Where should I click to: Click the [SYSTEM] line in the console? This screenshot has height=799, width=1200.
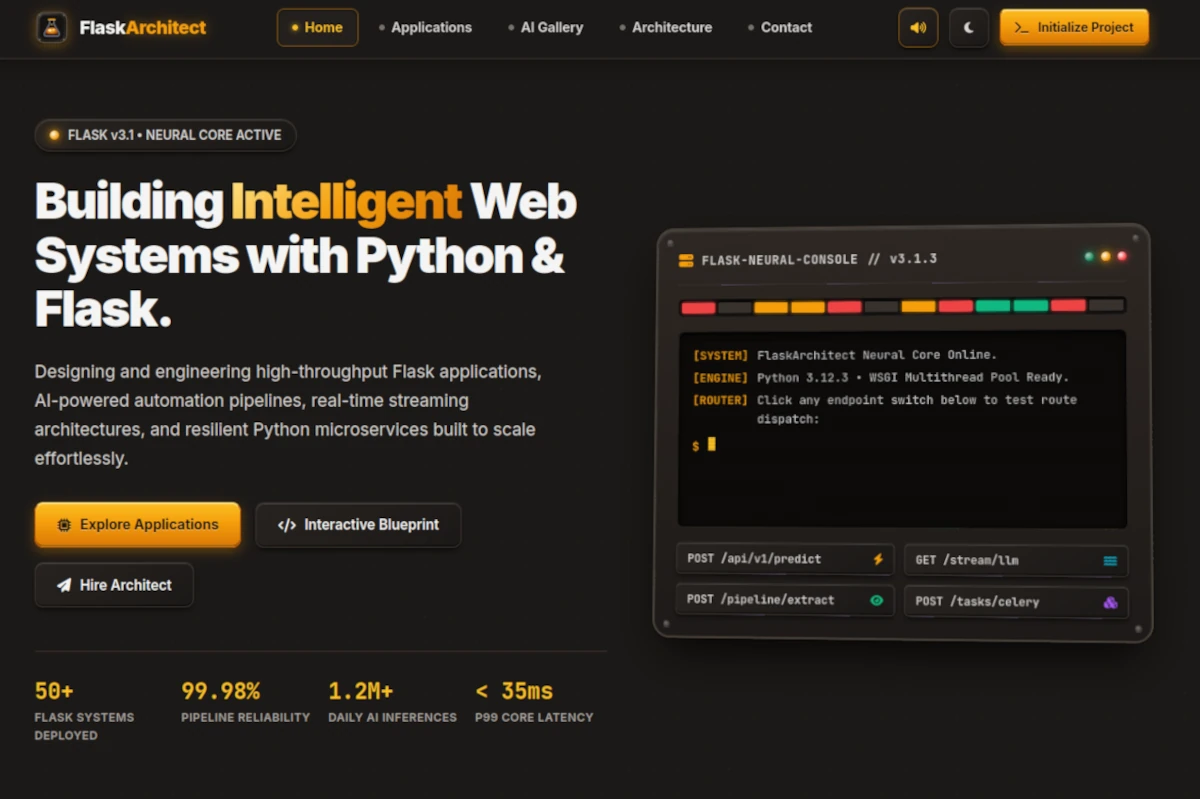(x=845, y=355)
